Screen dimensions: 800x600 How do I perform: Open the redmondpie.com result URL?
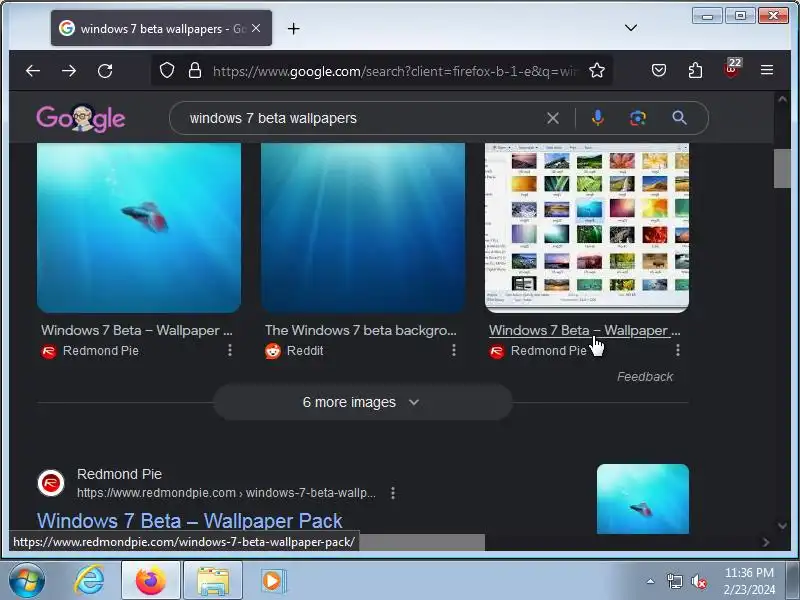tap(226, 493)
